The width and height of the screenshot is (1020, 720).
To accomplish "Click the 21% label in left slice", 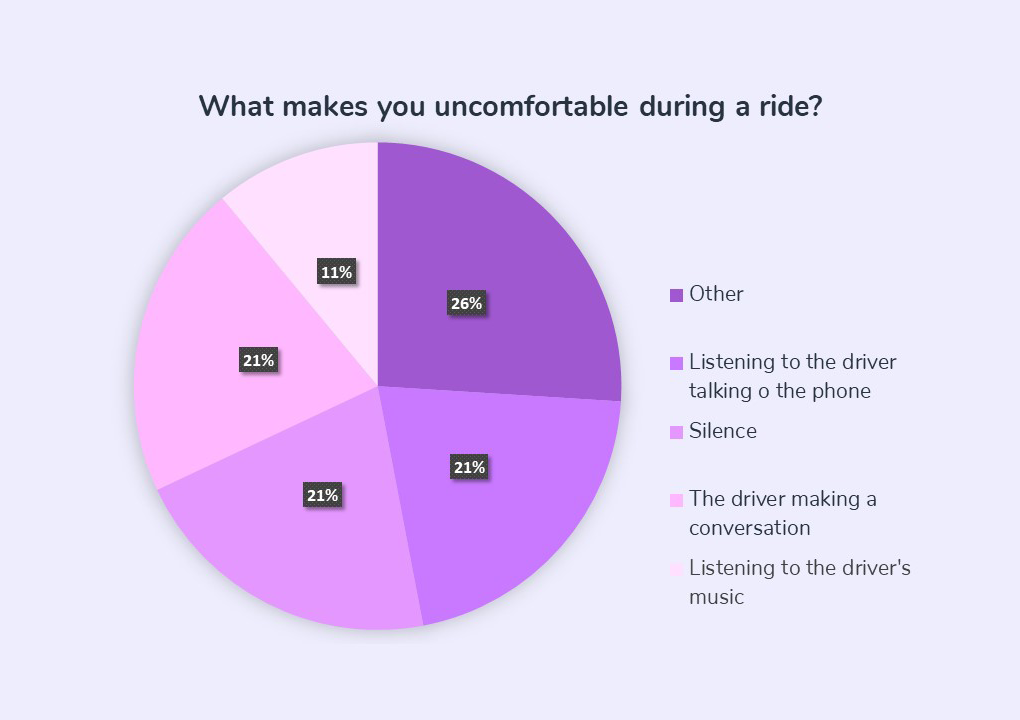I will coord(258,360).
